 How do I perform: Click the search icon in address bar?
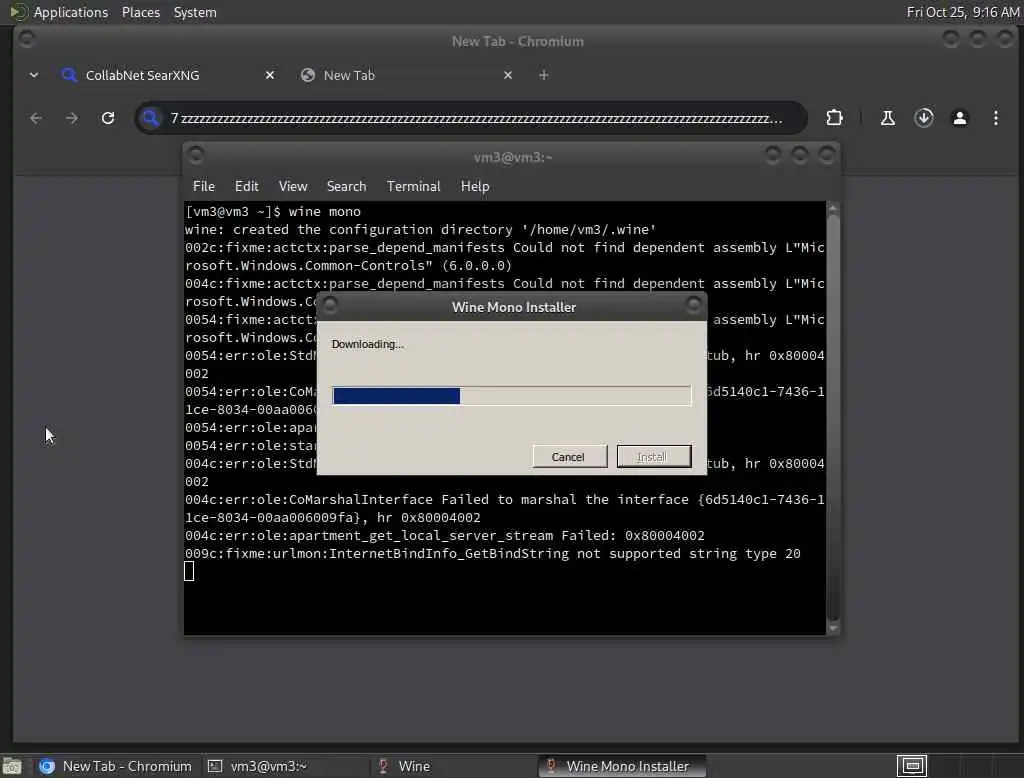point(151,118)
